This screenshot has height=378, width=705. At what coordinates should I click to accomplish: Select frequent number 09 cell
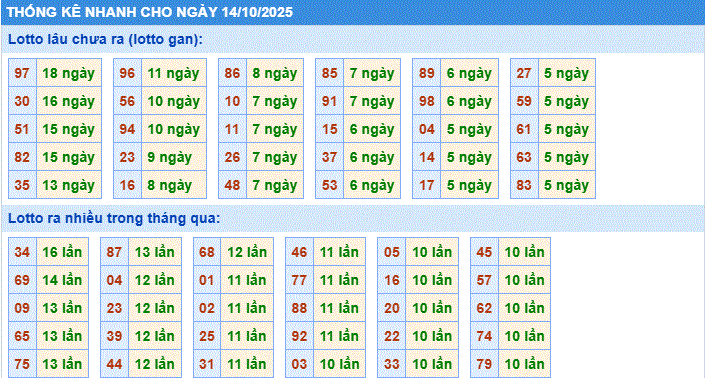tap(22, 308)
